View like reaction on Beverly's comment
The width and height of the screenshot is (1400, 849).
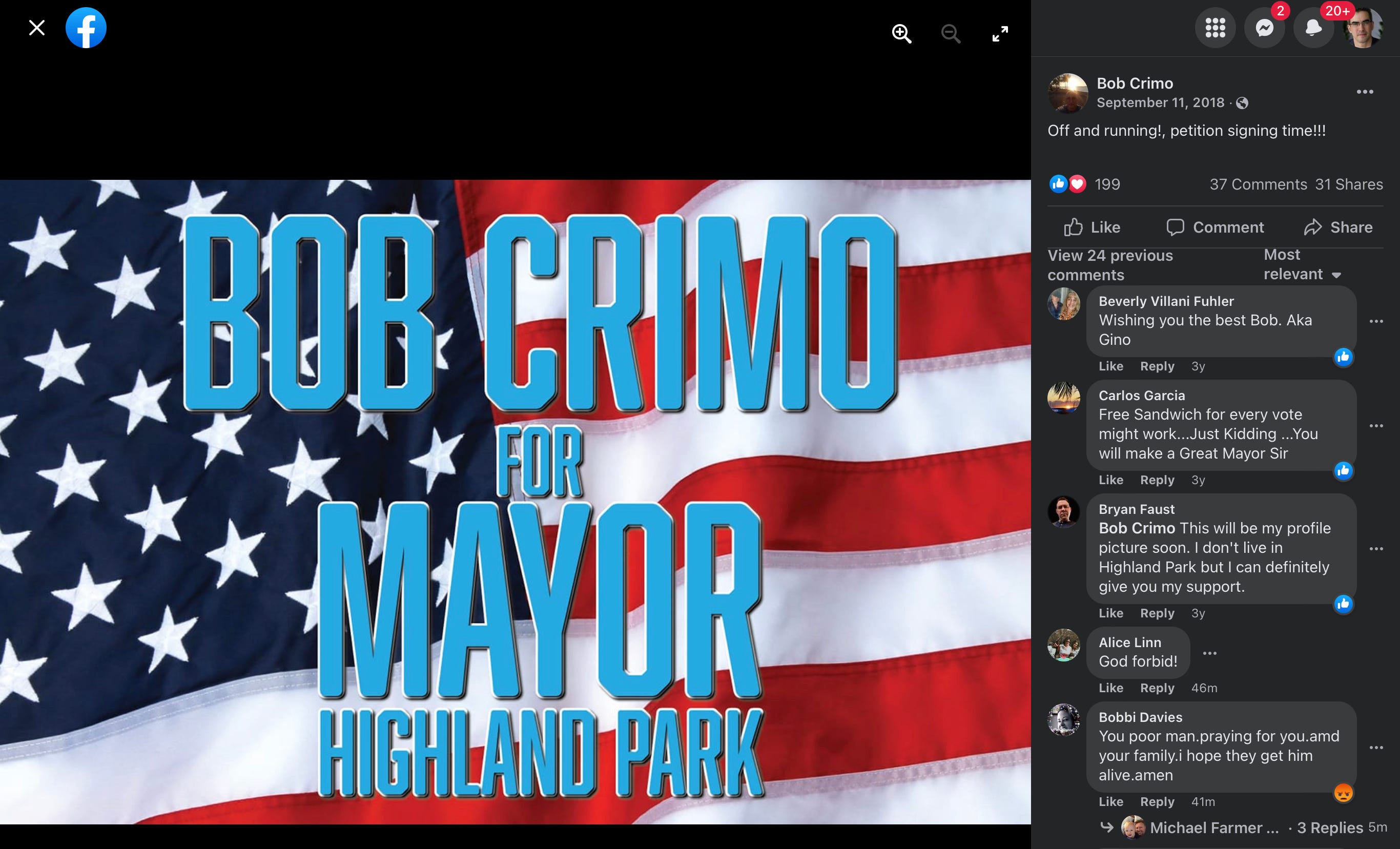(x=1343, y=357)
